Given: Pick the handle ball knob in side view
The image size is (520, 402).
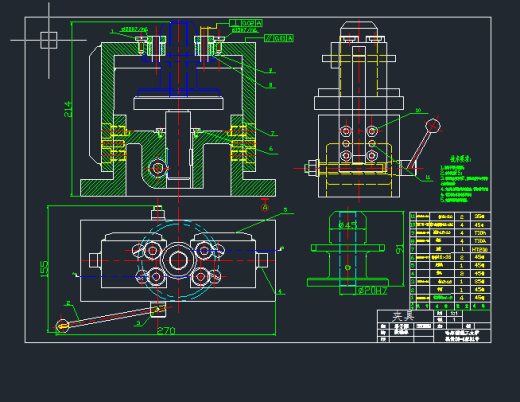Looking at the screenshot, I should (x=433, y=126).
